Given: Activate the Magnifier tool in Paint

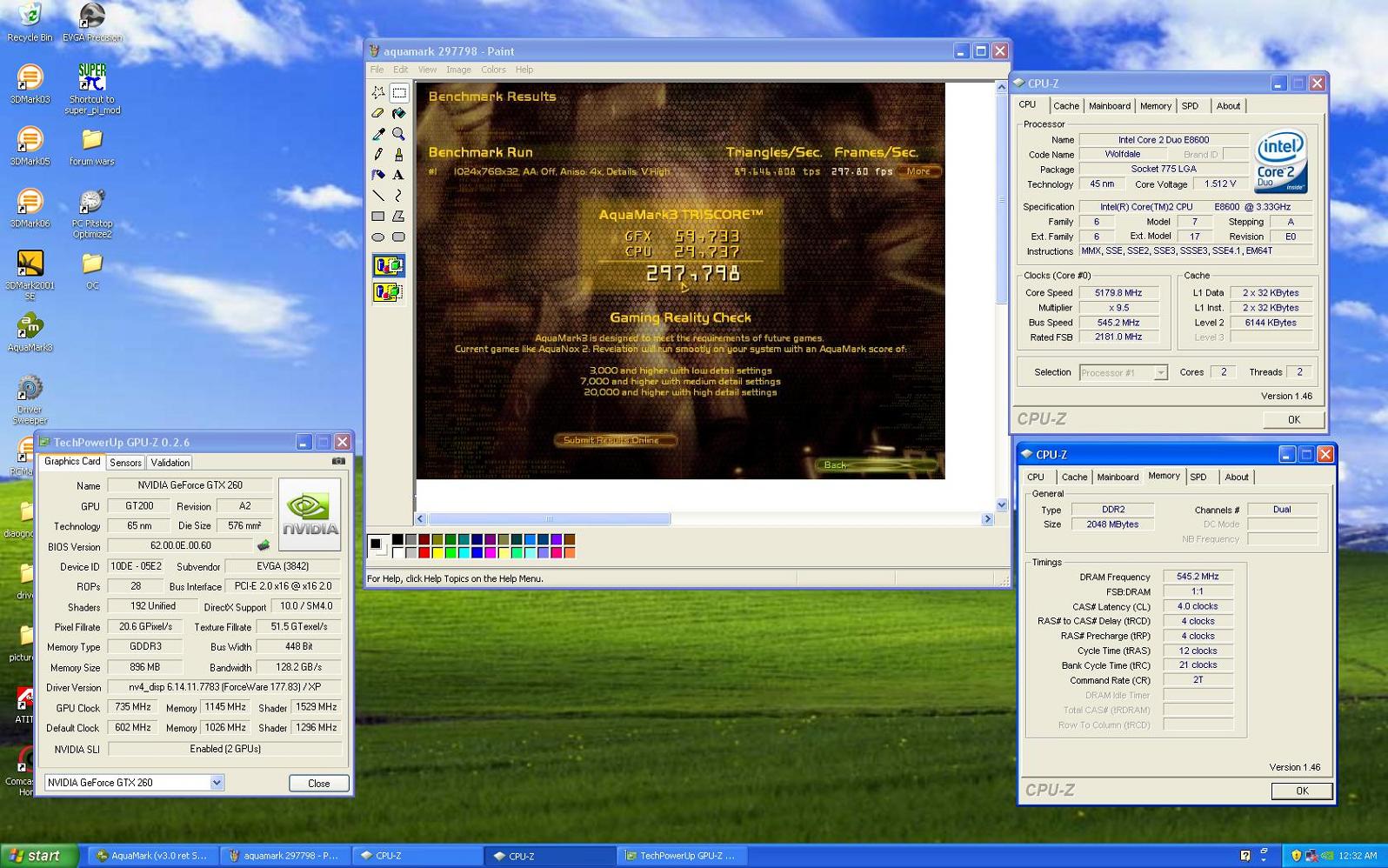Looking at the screenshot, I should click(x=398, y=134).
